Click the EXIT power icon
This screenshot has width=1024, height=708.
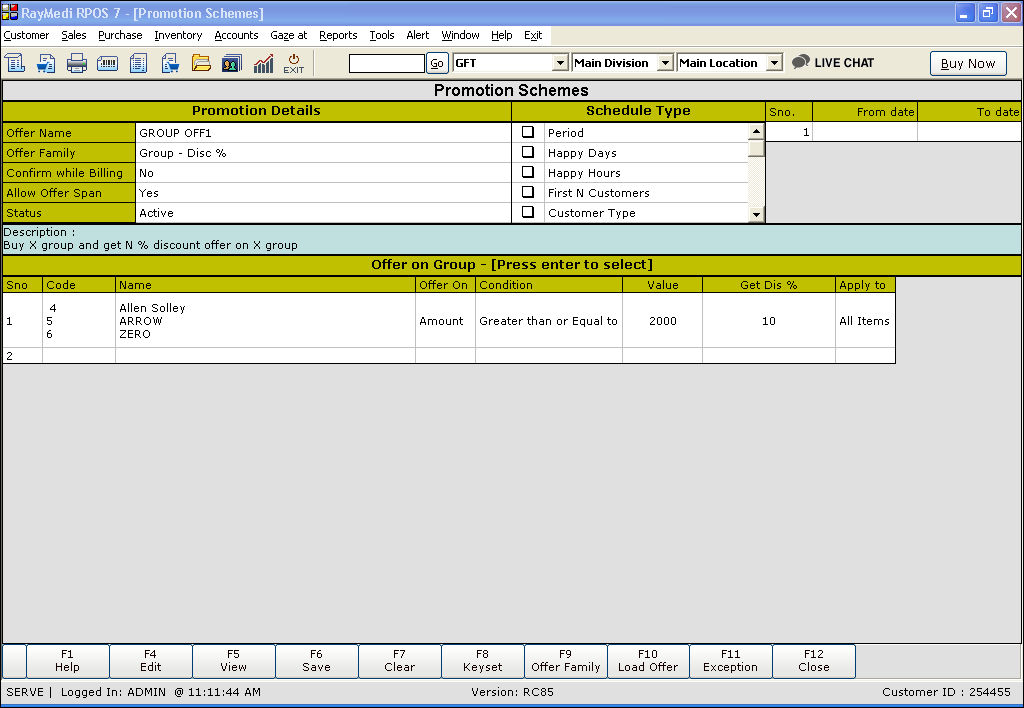point(293,64)
